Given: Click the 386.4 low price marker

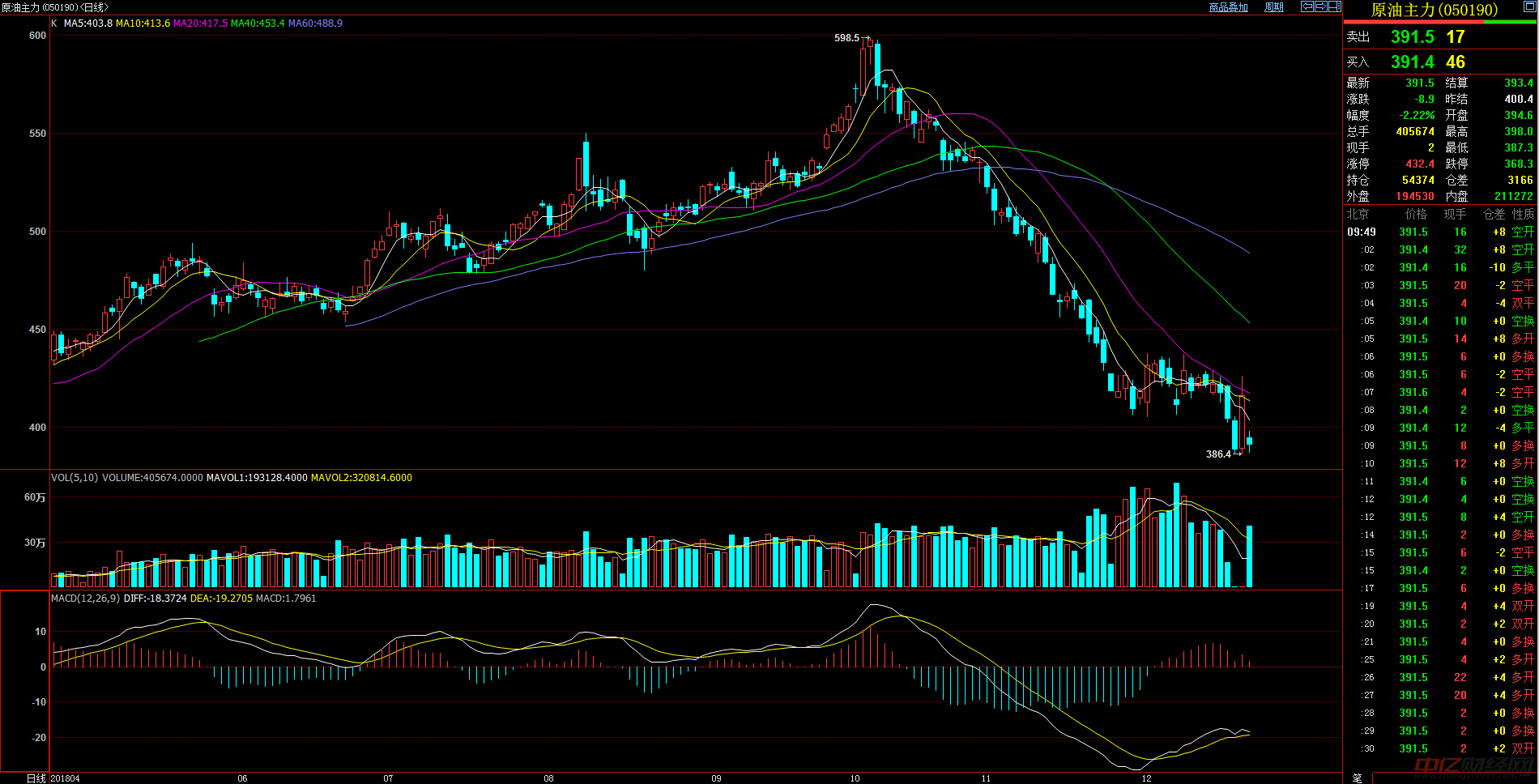Looking at the screenshot, I should pos(1218,454).
